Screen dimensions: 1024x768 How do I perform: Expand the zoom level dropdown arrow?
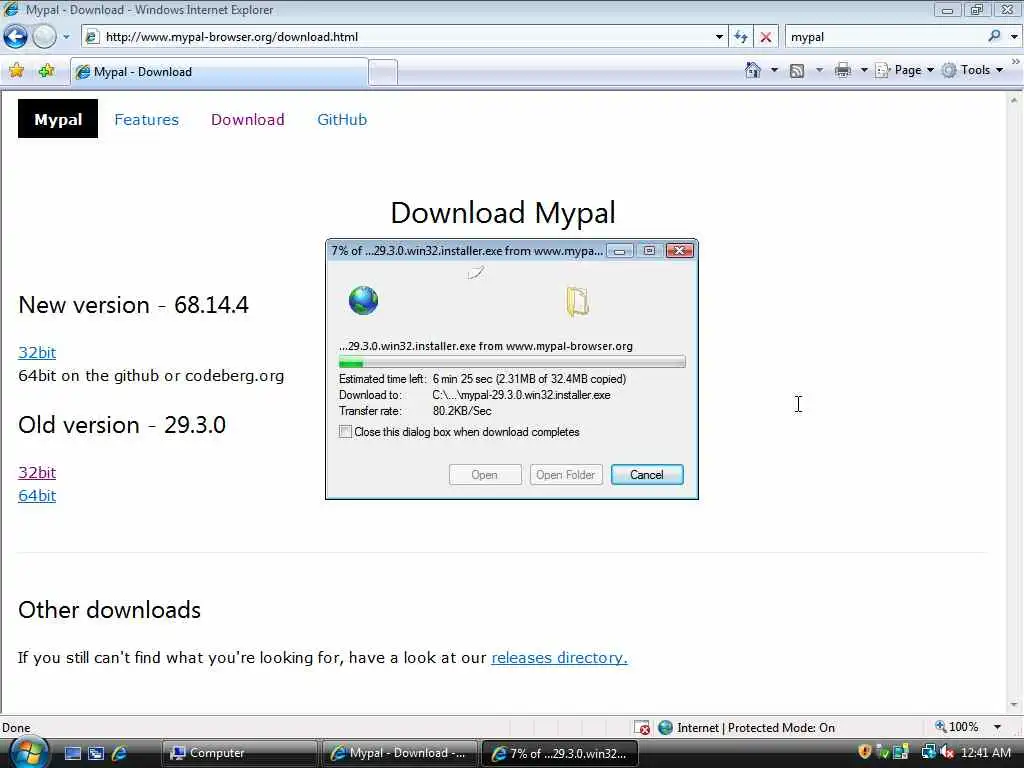[x=997, y=727]
